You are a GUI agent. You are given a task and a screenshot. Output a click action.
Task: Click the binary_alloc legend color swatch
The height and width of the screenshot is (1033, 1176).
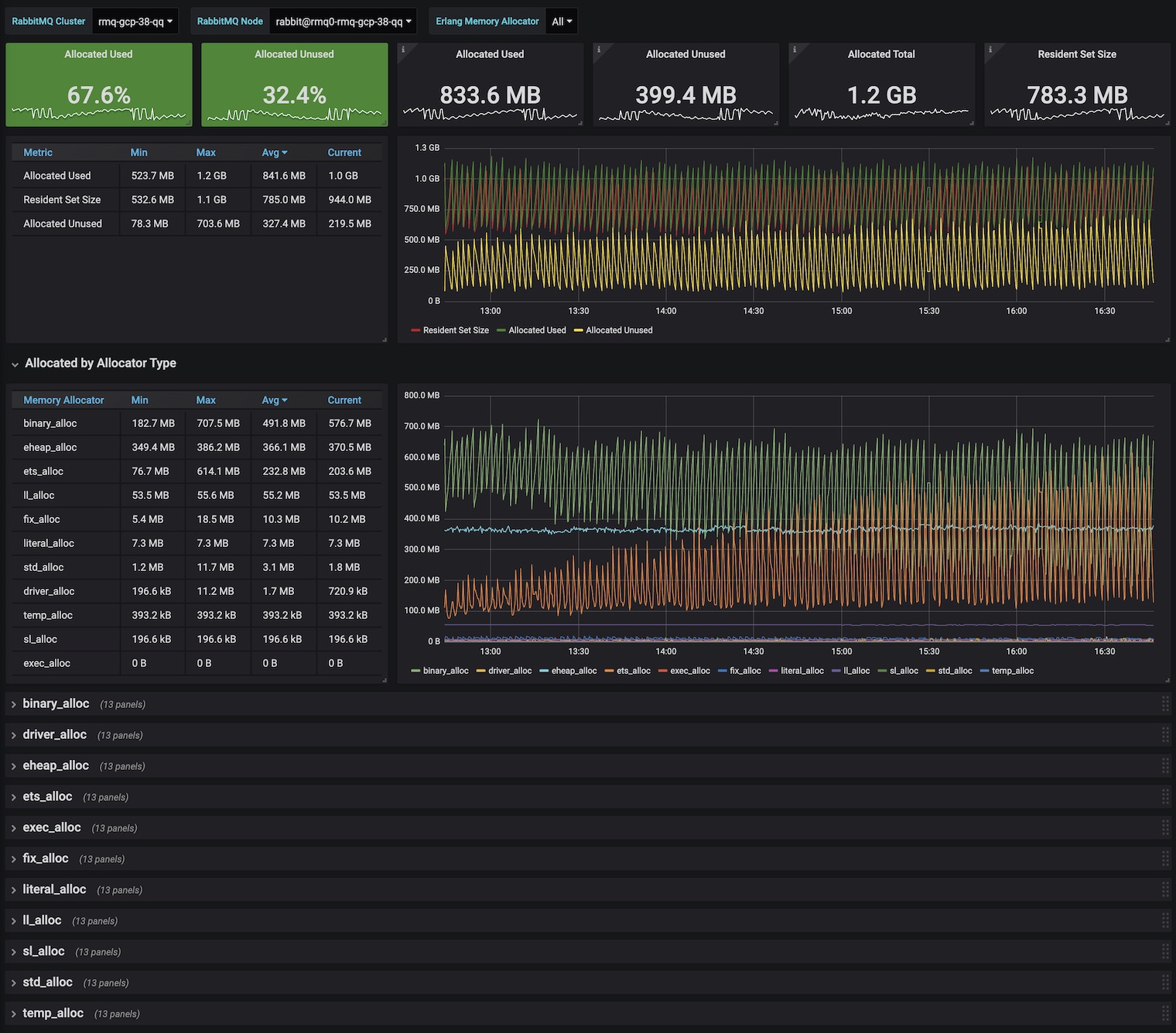pyautogui.click(x=416, y=671)
